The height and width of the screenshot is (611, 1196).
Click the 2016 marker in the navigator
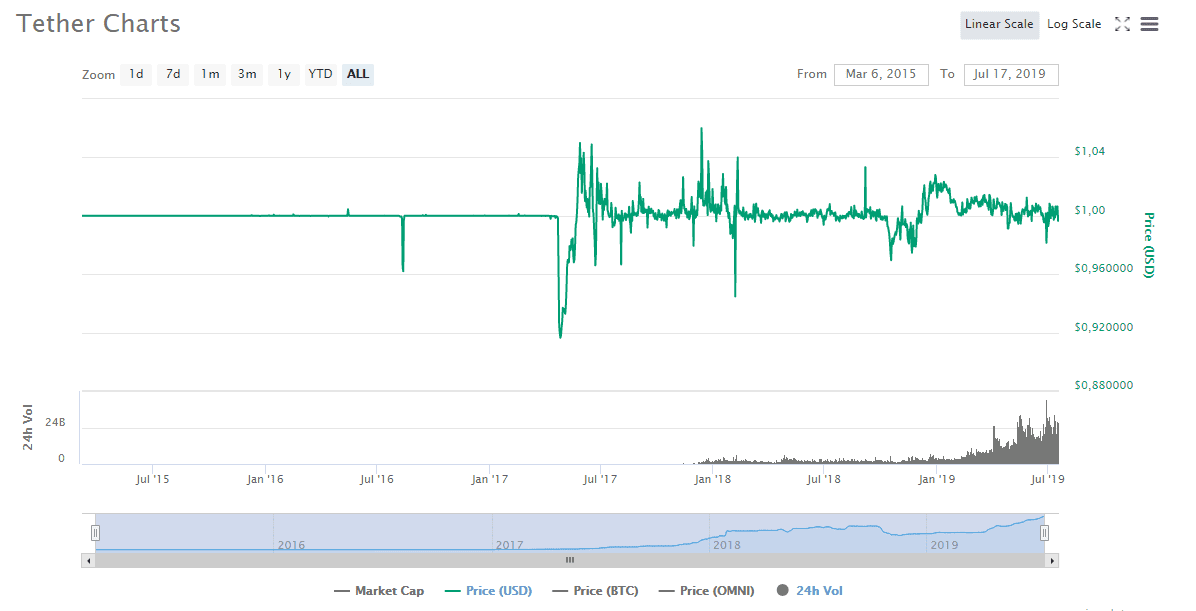tap(291, 545)
